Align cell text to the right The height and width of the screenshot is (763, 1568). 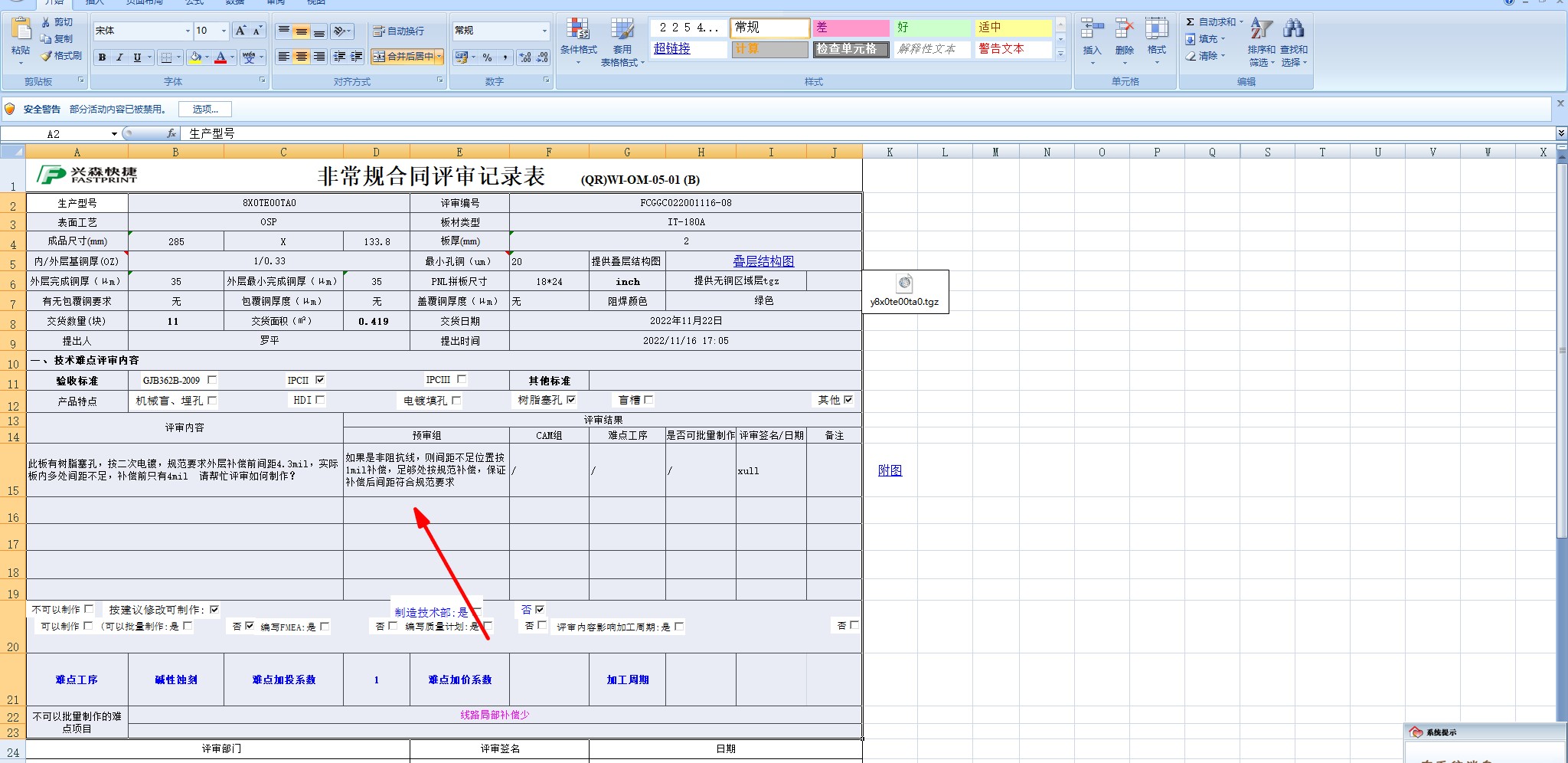click(319, 57)
